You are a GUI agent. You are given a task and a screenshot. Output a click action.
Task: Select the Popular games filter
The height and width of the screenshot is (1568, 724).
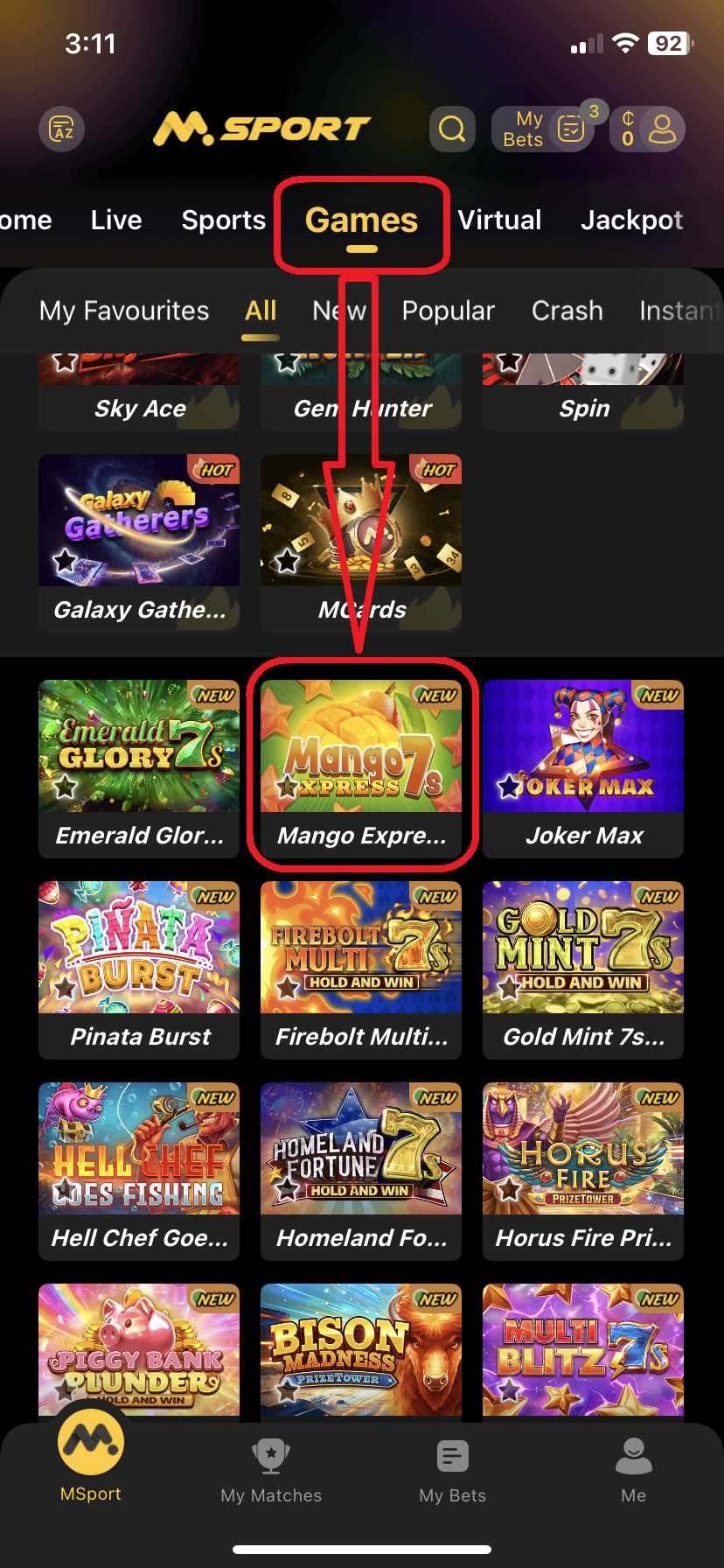click(449, 311)
